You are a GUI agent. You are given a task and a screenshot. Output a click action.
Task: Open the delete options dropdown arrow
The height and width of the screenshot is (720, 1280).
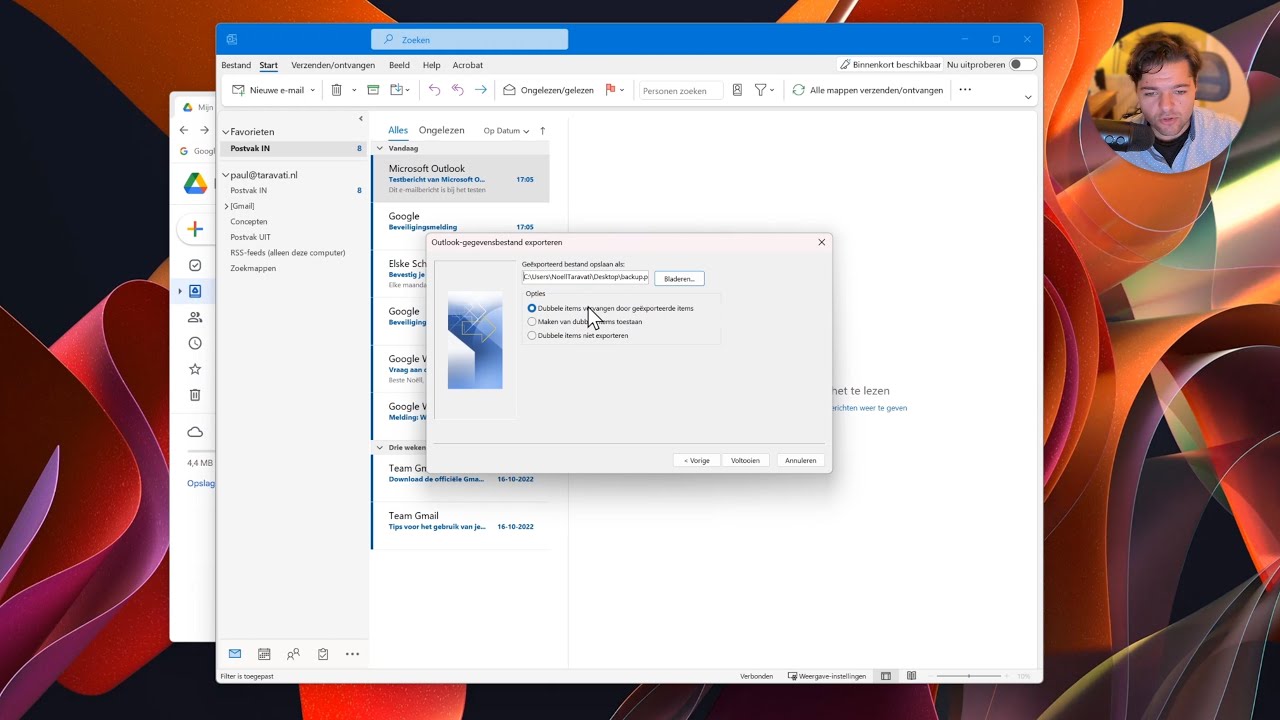point(354,90)
